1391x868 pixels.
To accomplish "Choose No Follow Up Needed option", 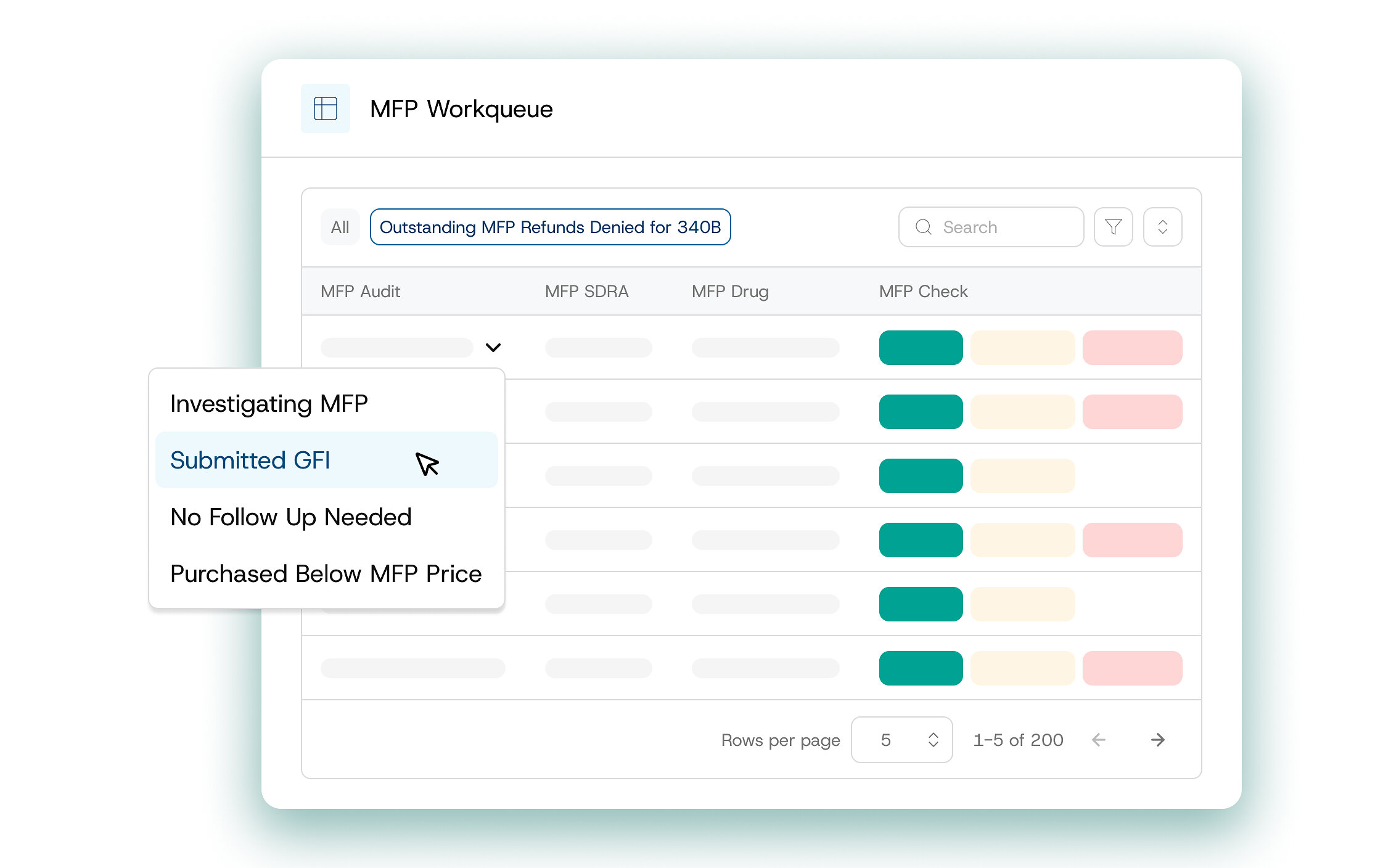I will pos(327,517).
